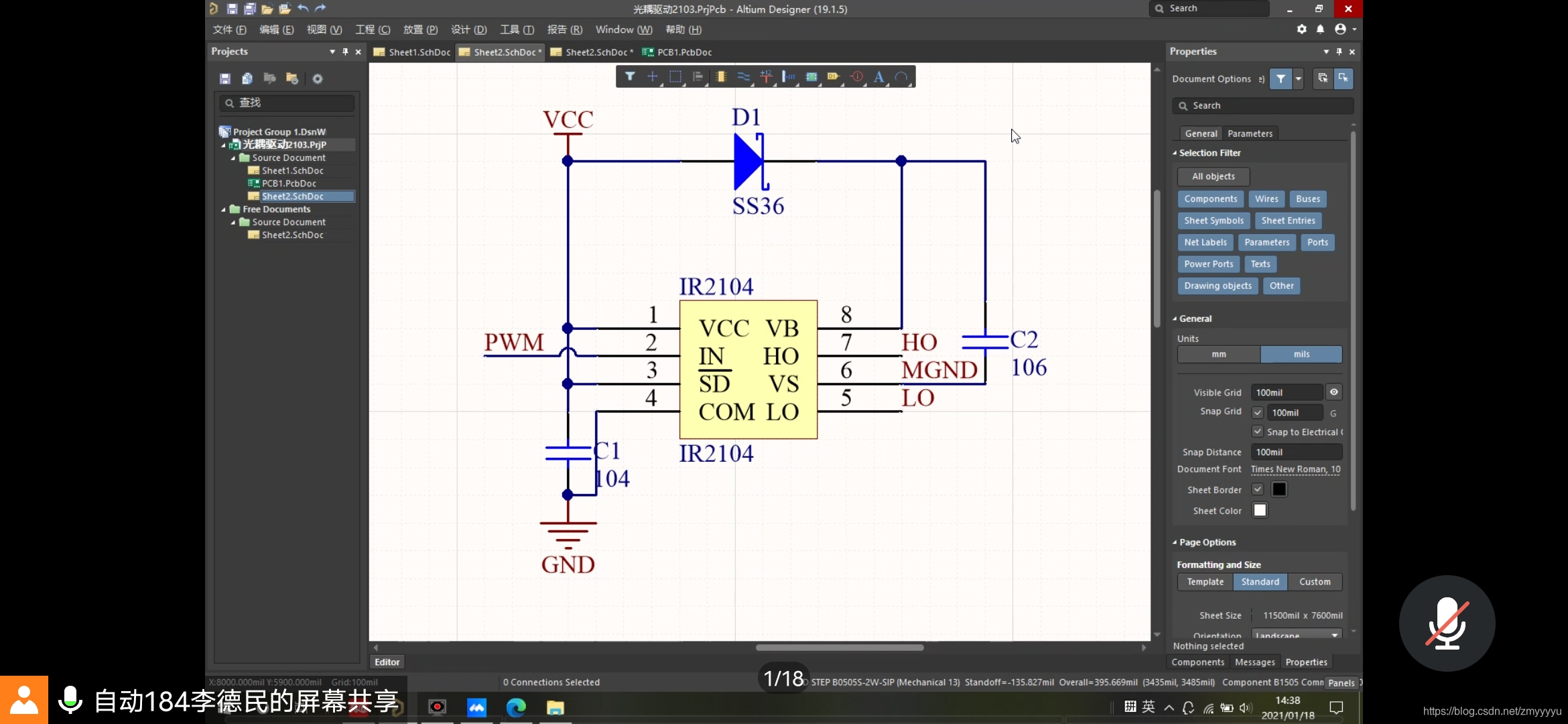Expand the Source Document tree item

[232, 157]
